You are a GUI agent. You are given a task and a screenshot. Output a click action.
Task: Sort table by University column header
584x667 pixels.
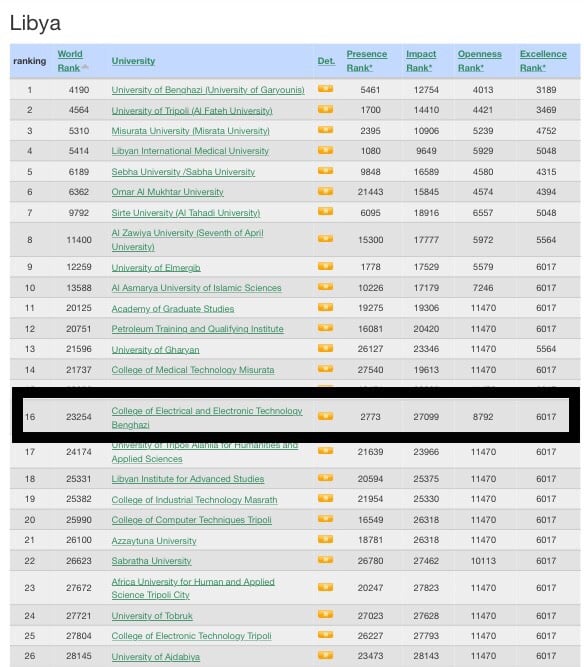(x=133, y=61)
